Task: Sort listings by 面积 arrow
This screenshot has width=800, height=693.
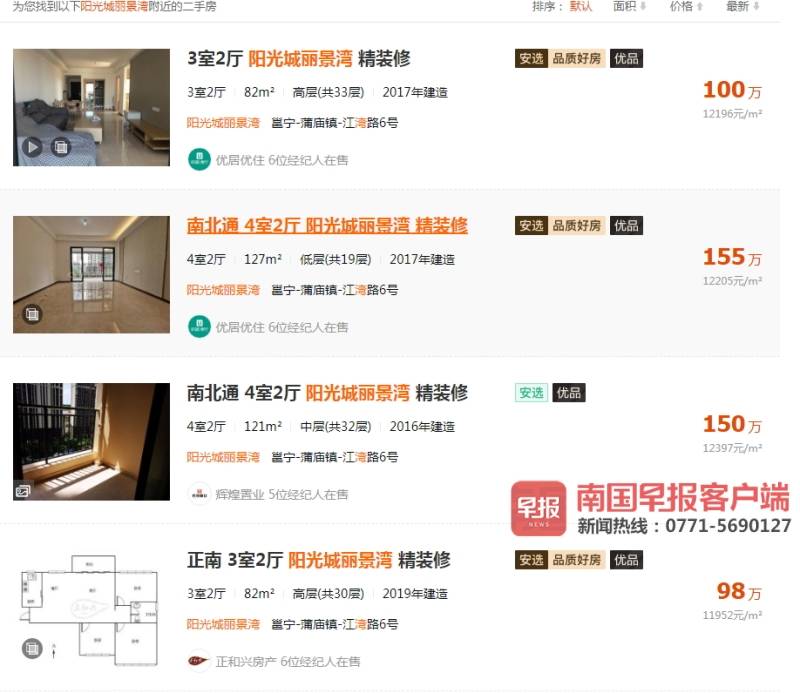Action: point(643,6)
